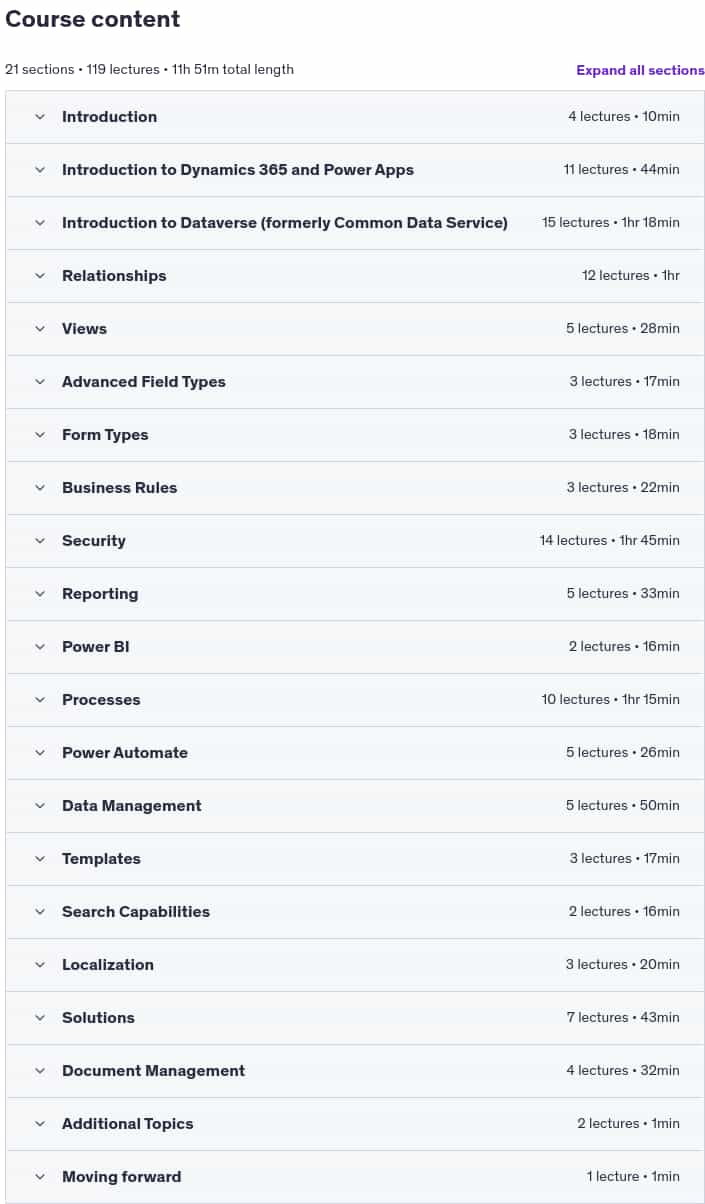
Task: Open the Data Management section
Action: coord(355,806)
